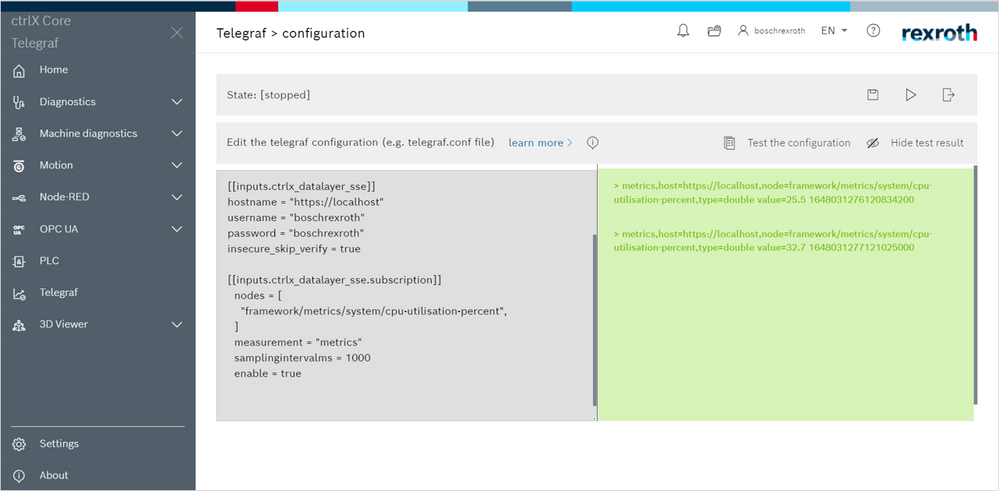Click the Rexroth logo
This screenshot has height=491, width=999.
click(939, 32)
